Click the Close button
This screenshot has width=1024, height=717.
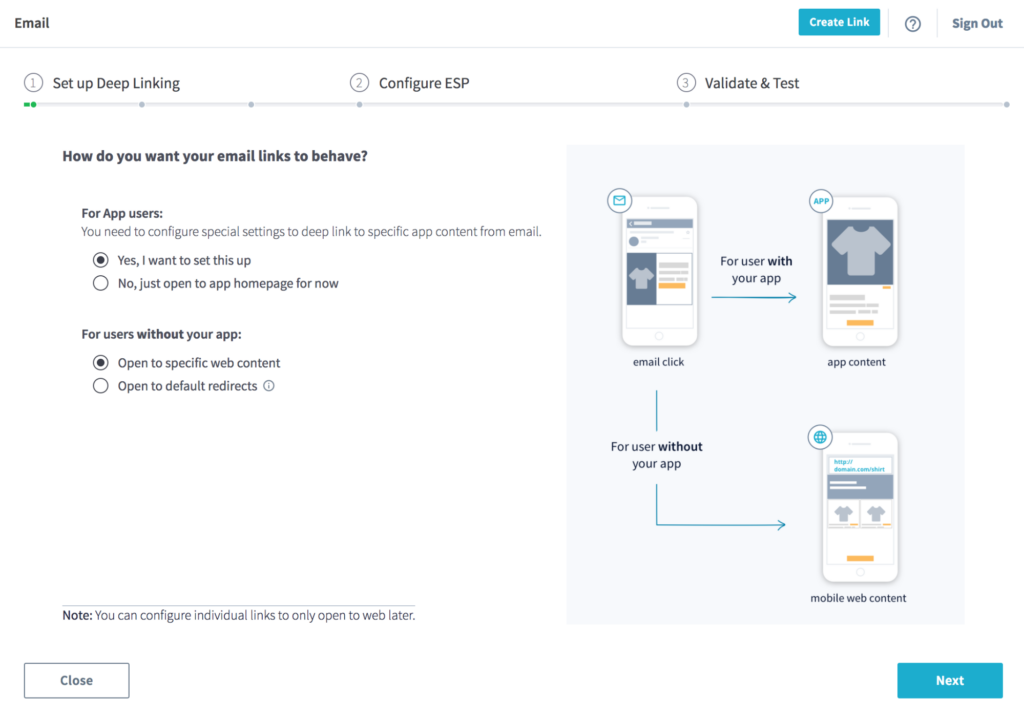point(76,680)
